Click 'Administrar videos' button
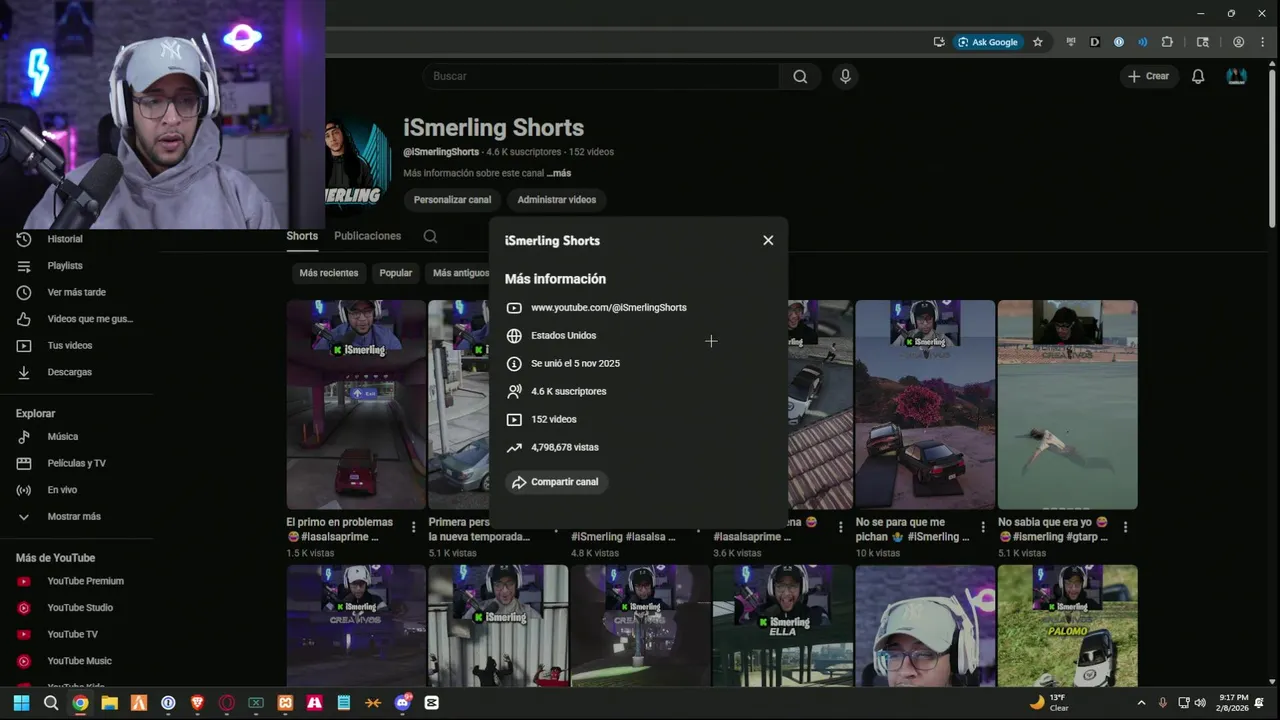The image size is (1280, 720). [x=556, y=200]
